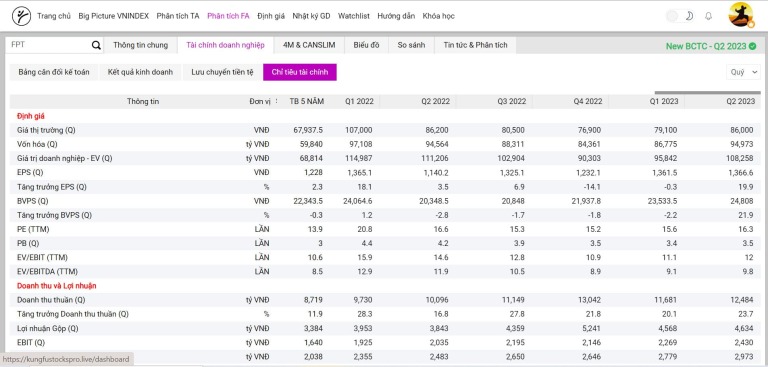
Task: Go to Trang chủ
Action: tap(54, 16)
